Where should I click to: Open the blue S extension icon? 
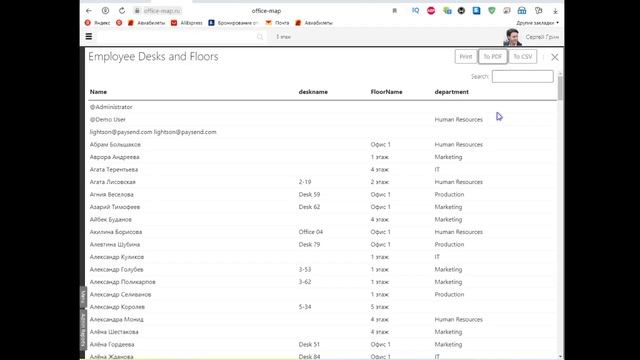pyautogui.click(x=476, y=11)
